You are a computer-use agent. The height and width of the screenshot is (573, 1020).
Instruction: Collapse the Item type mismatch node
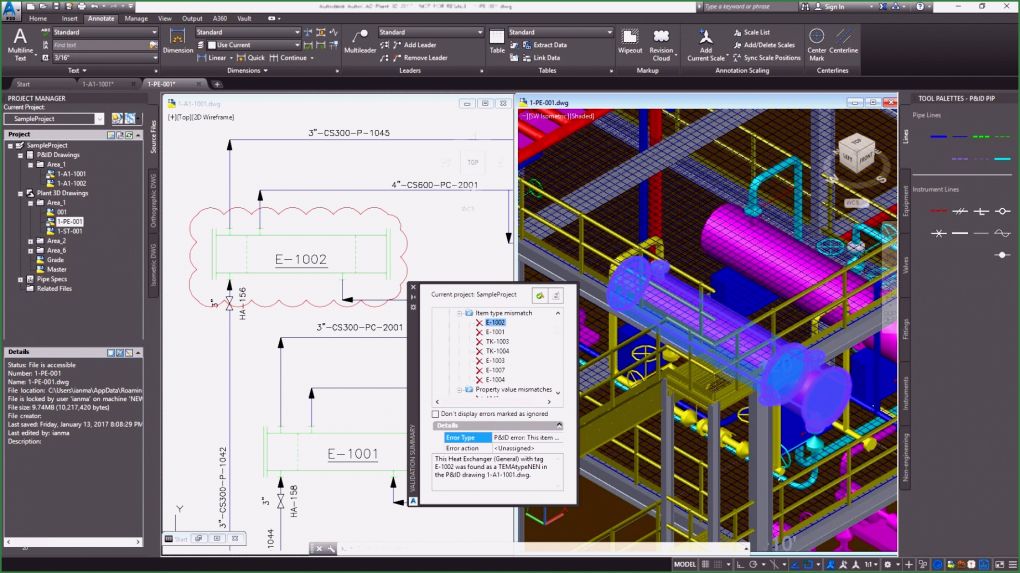[459, 313]
